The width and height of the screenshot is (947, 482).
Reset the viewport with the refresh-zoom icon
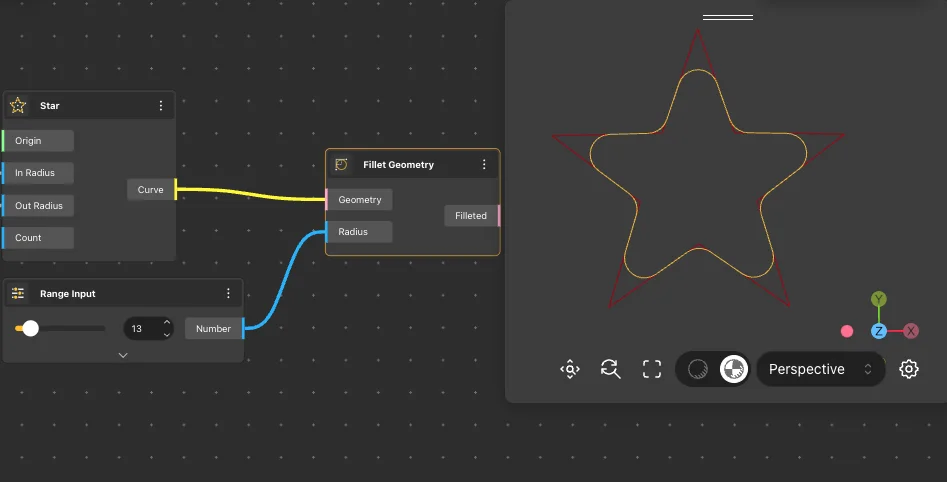[610, 369]
